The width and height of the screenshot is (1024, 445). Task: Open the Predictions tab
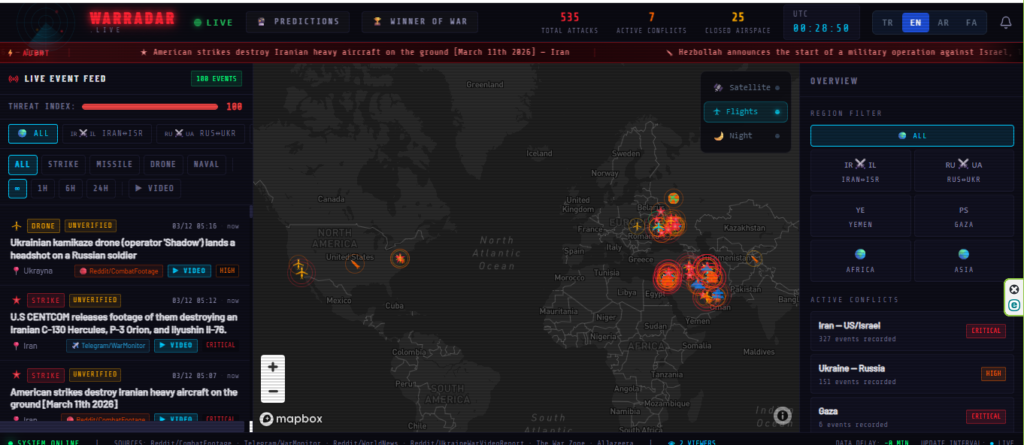298,22
